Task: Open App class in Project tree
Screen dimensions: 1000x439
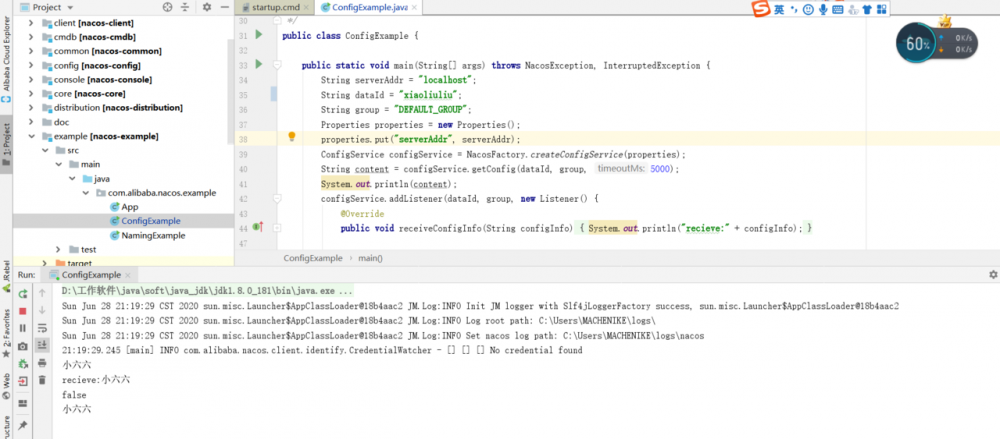Action: click(129, 207)
